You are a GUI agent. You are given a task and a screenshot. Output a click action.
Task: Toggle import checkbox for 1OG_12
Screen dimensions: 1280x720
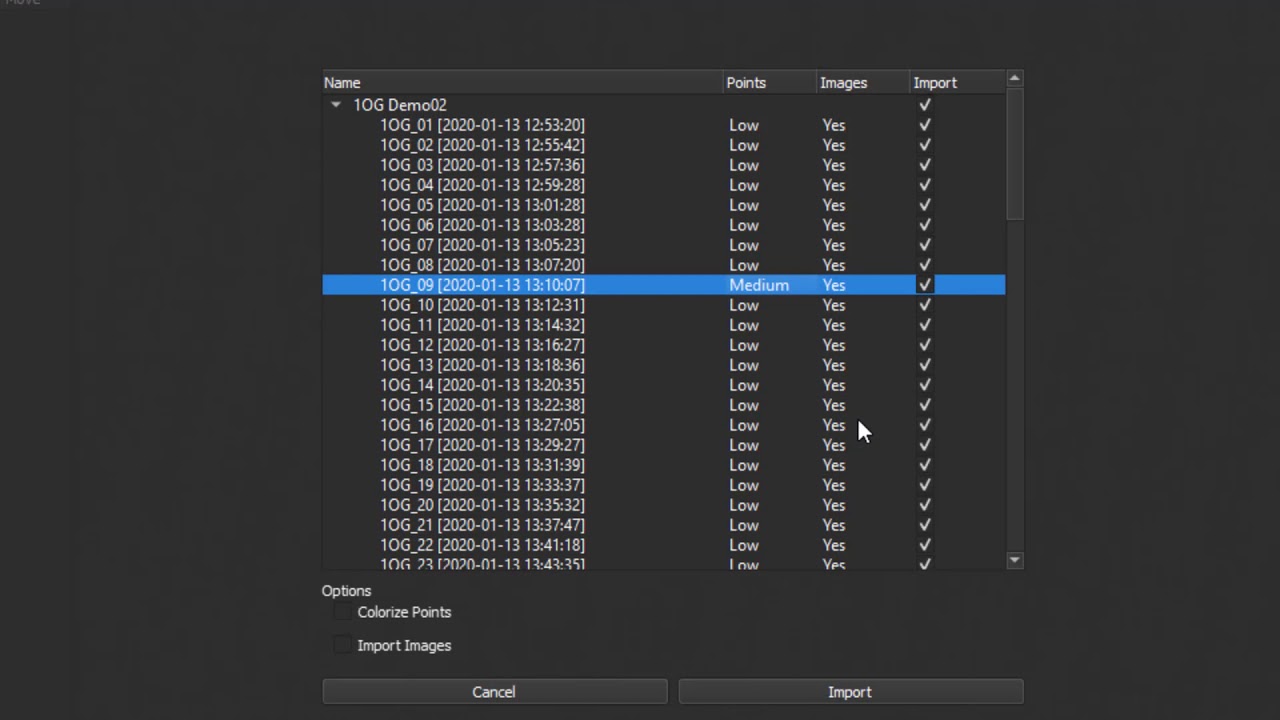click(925, 345)
